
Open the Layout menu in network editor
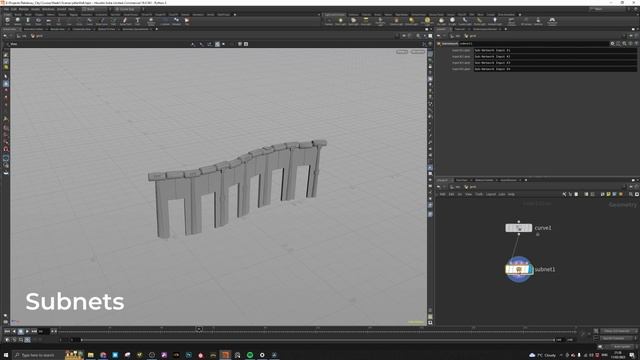(x=491, y=194)
